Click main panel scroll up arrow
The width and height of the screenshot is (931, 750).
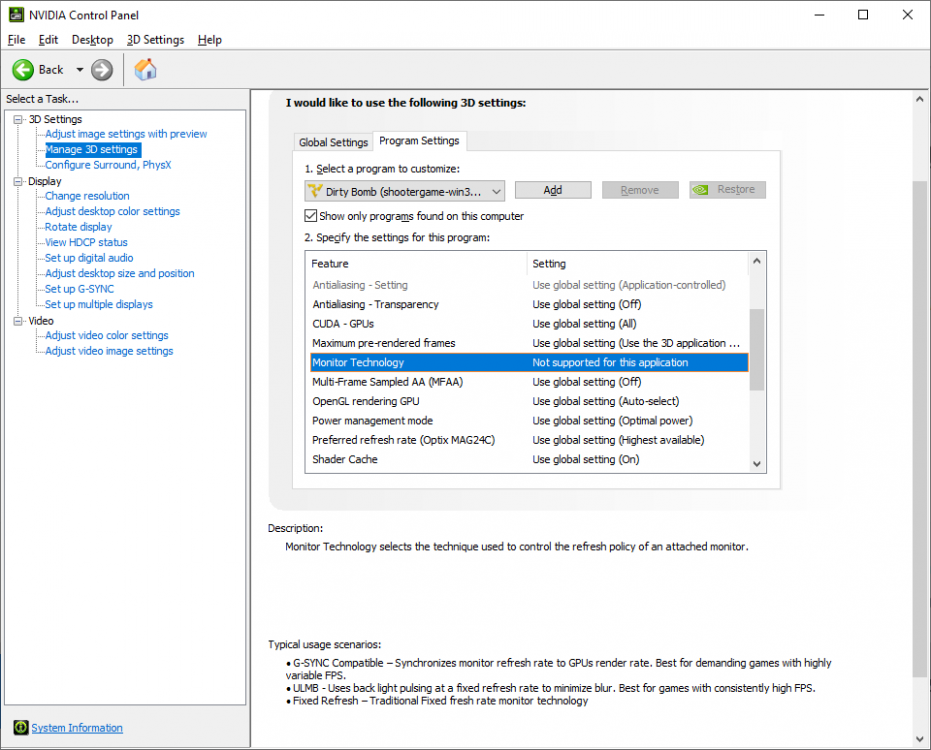point(920,99)
